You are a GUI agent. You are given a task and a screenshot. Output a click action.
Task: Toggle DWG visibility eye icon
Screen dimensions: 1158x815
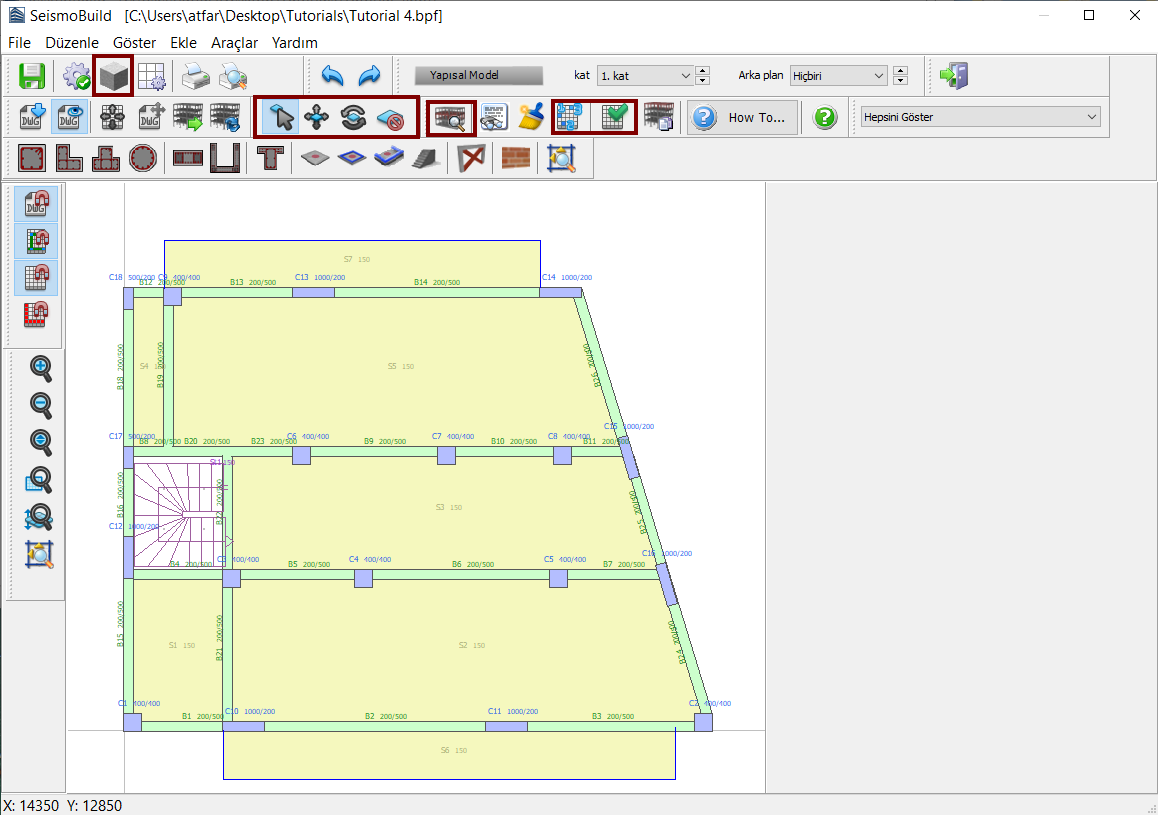point(69,117)
